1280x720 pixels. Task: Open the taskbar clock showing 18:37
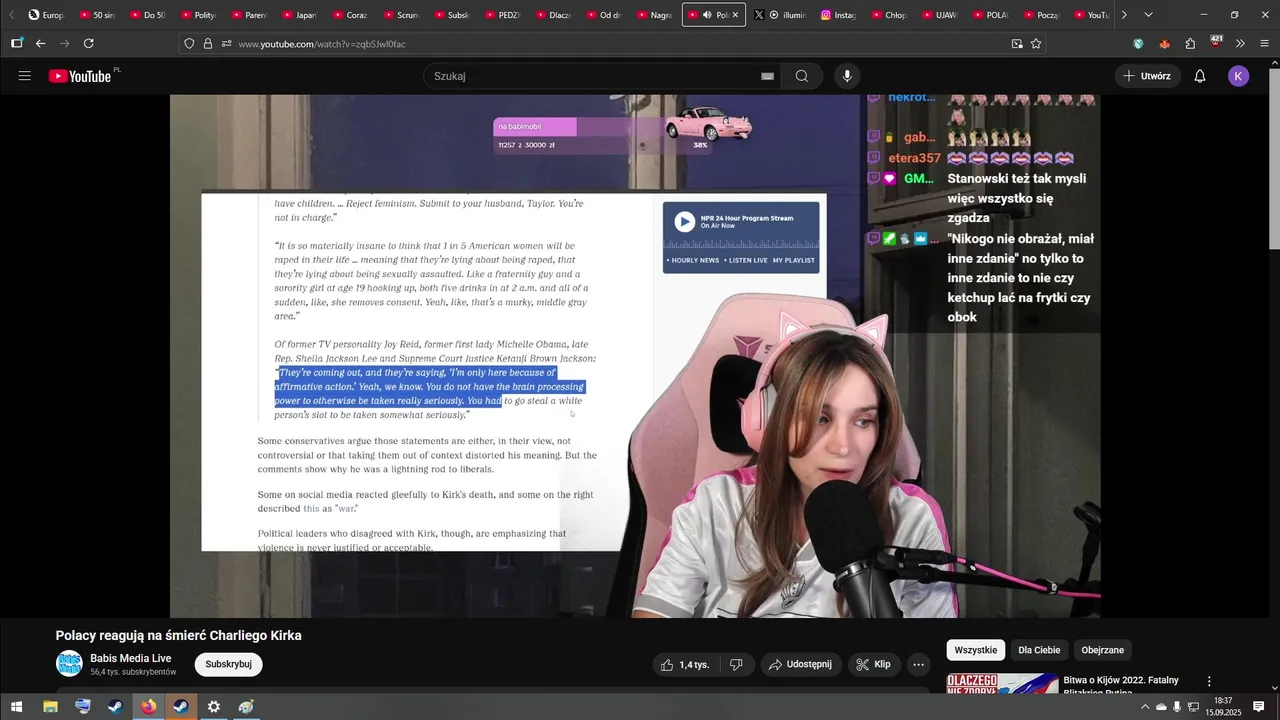(1222, 706)
